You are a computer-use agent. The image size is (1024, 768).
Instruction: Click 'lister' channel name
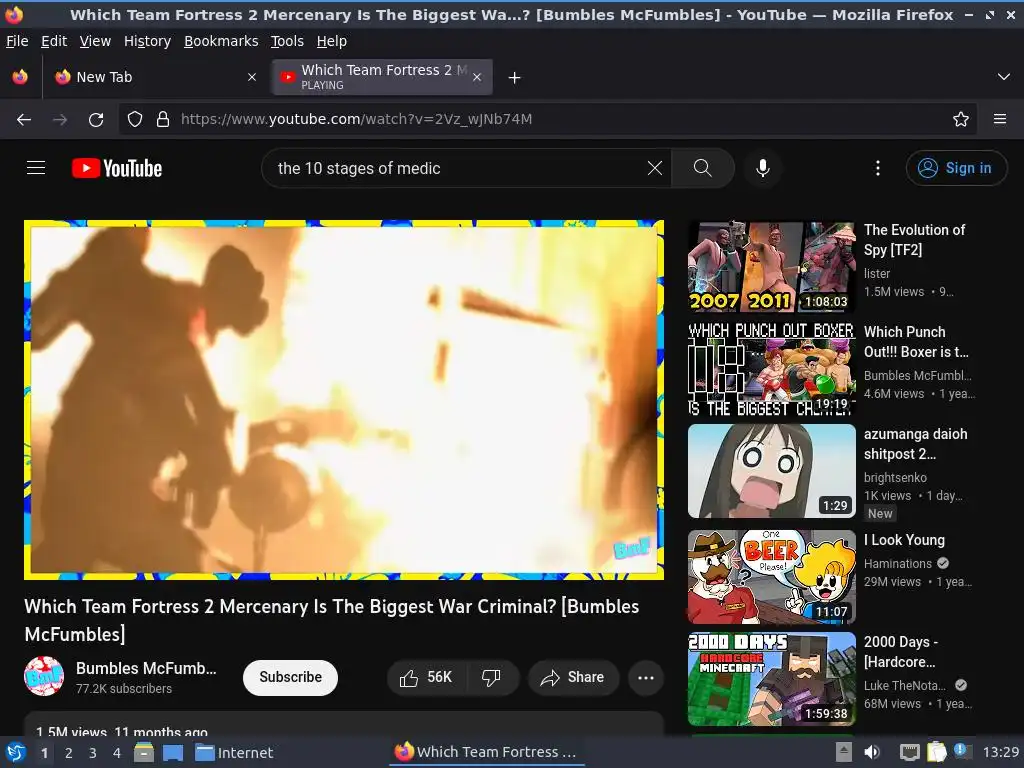click(x=876, y=274)
